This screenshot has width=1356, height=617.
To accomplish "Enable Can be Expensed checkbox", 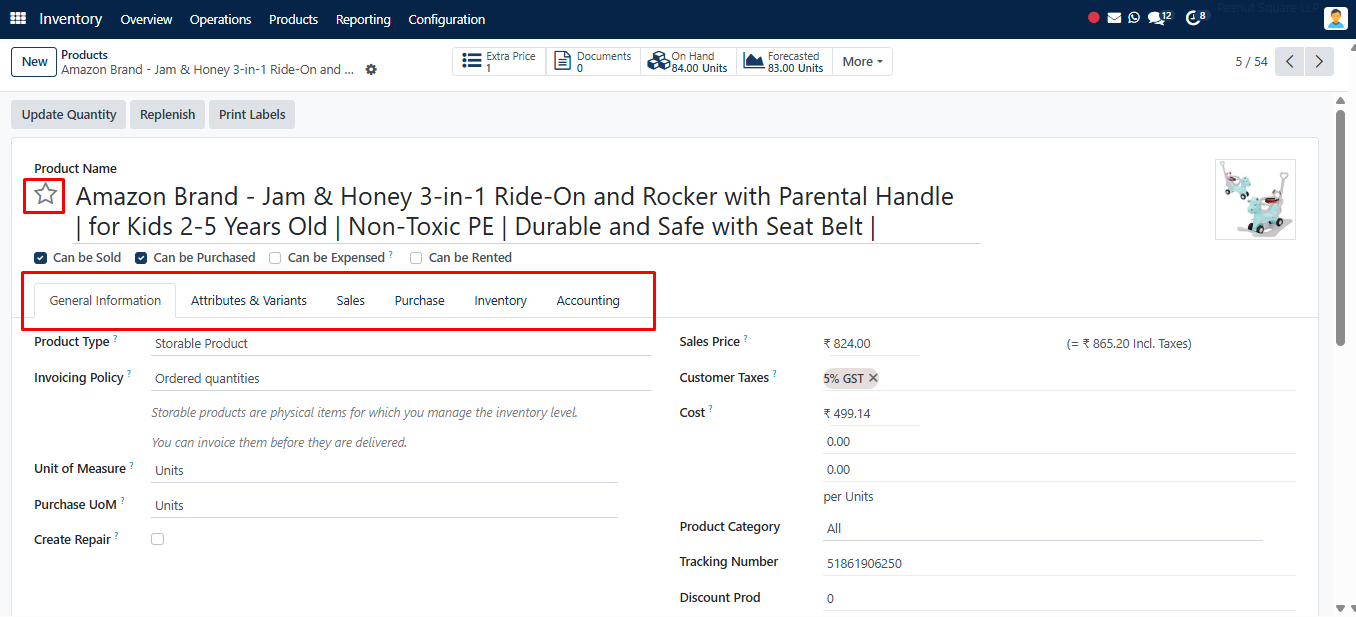I will tap(275, 258).
